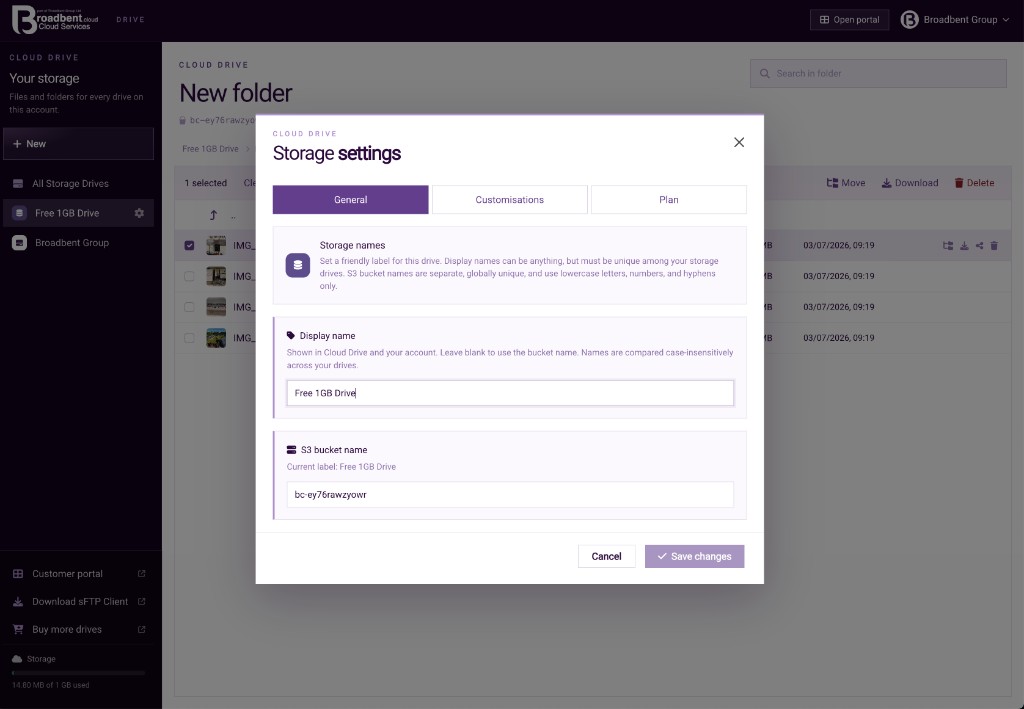Click the share icon in the selected row

click(x=979, y=245)
